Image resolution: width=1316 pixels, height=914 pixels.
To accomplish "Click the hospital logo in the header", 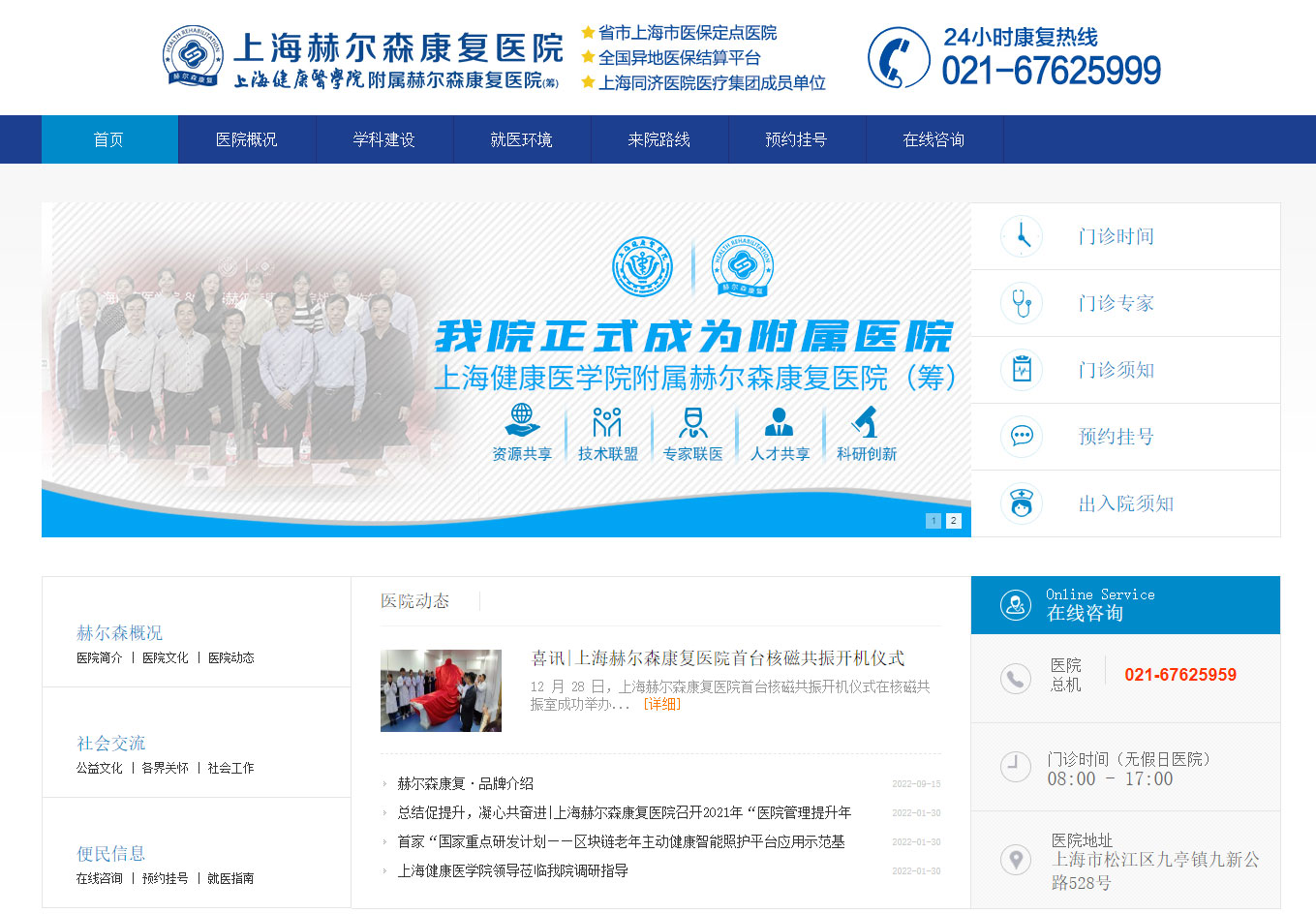I will tap(192, 56).
